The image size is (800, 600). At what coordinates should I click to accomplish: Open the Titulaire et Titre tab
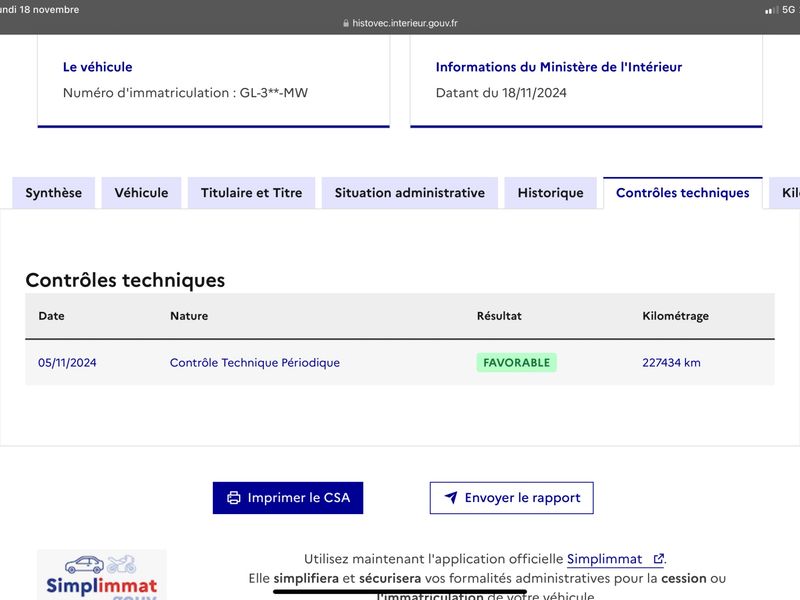pyautogui.click(x=252, y=193)
